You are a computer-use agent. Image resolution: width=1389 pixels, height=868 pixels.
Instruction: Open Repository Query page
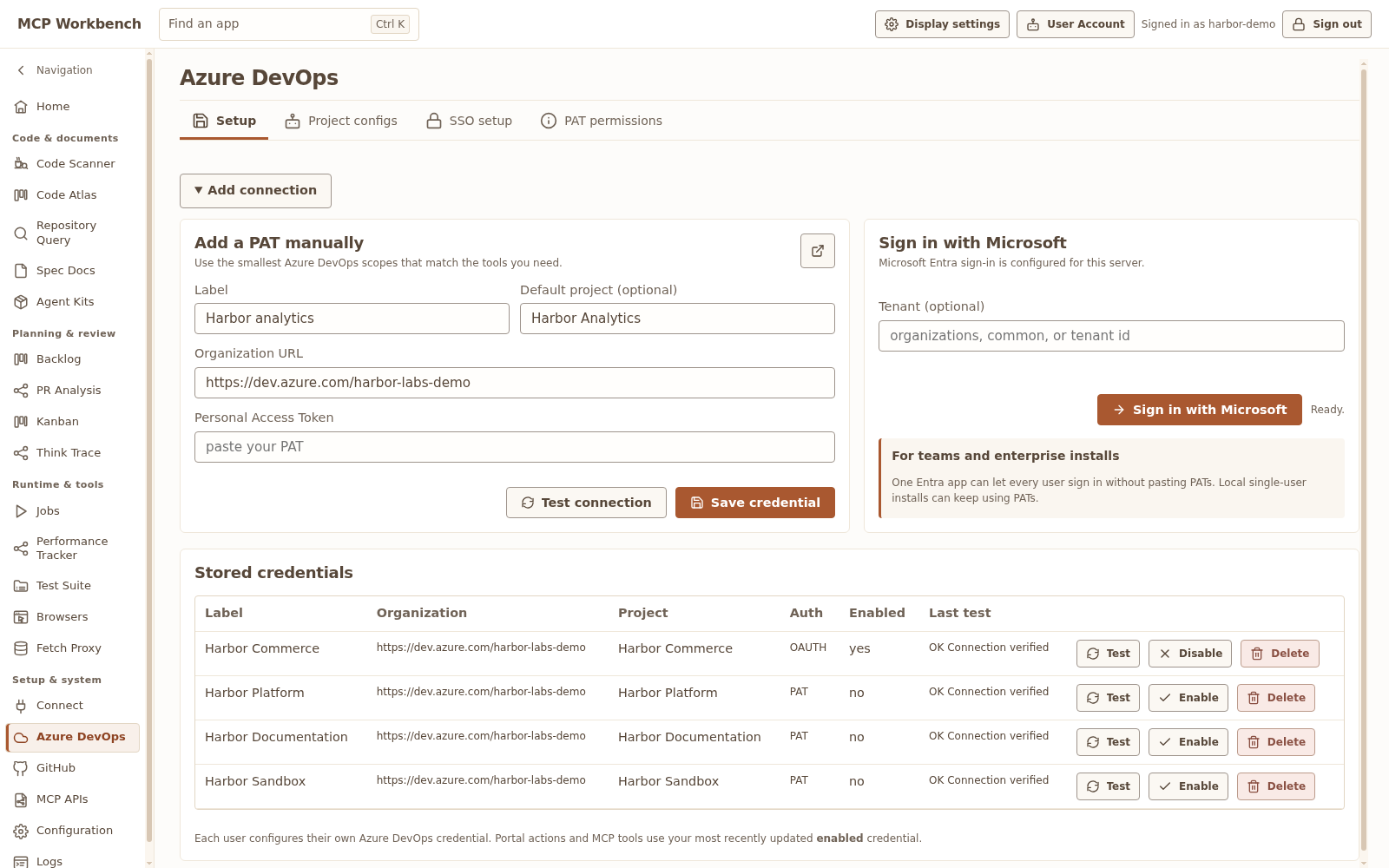pyautogui.click(x=73, y=233)
